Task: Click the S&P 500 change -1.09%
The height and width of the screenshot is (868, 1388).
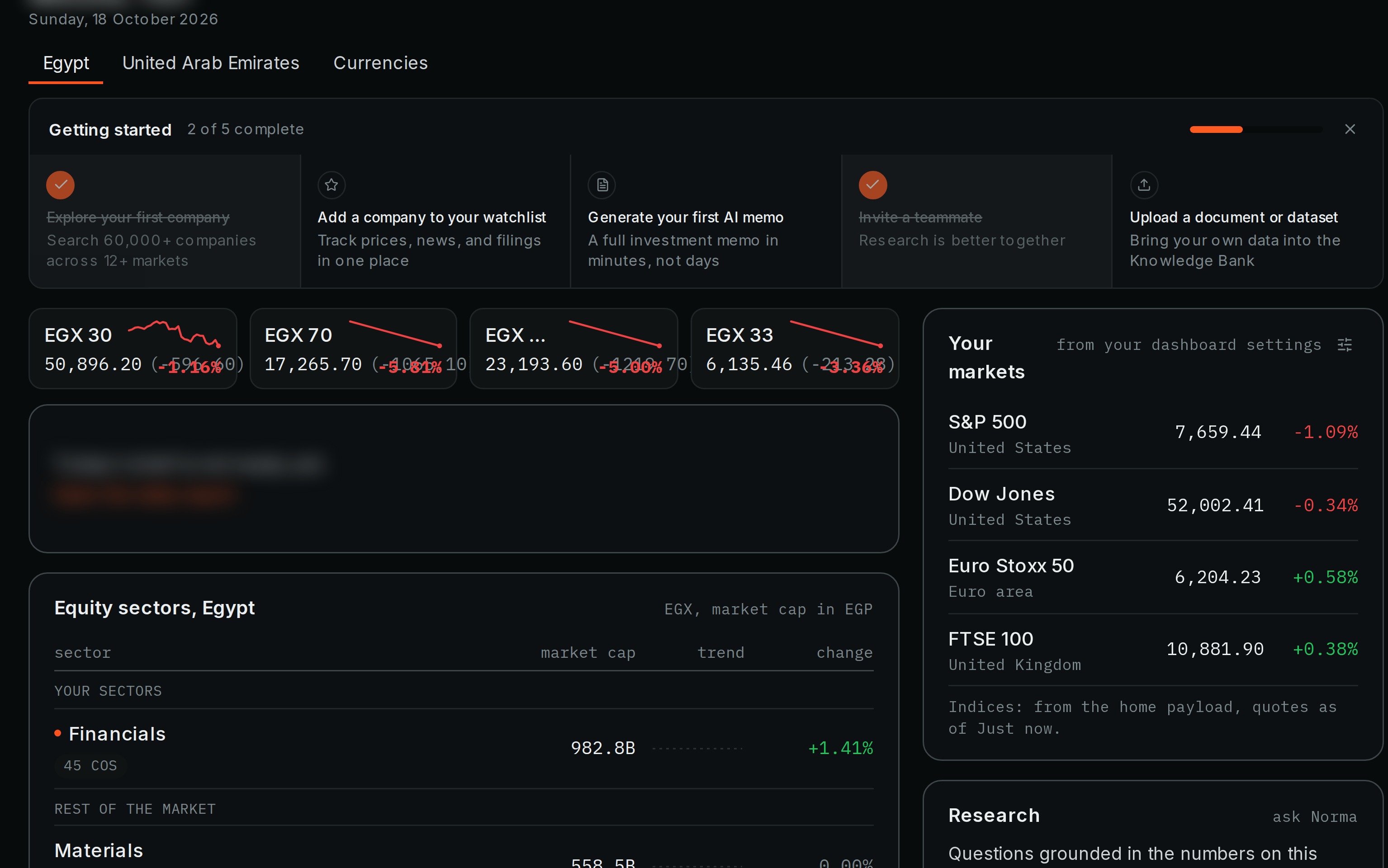Action: (1326, 432)
